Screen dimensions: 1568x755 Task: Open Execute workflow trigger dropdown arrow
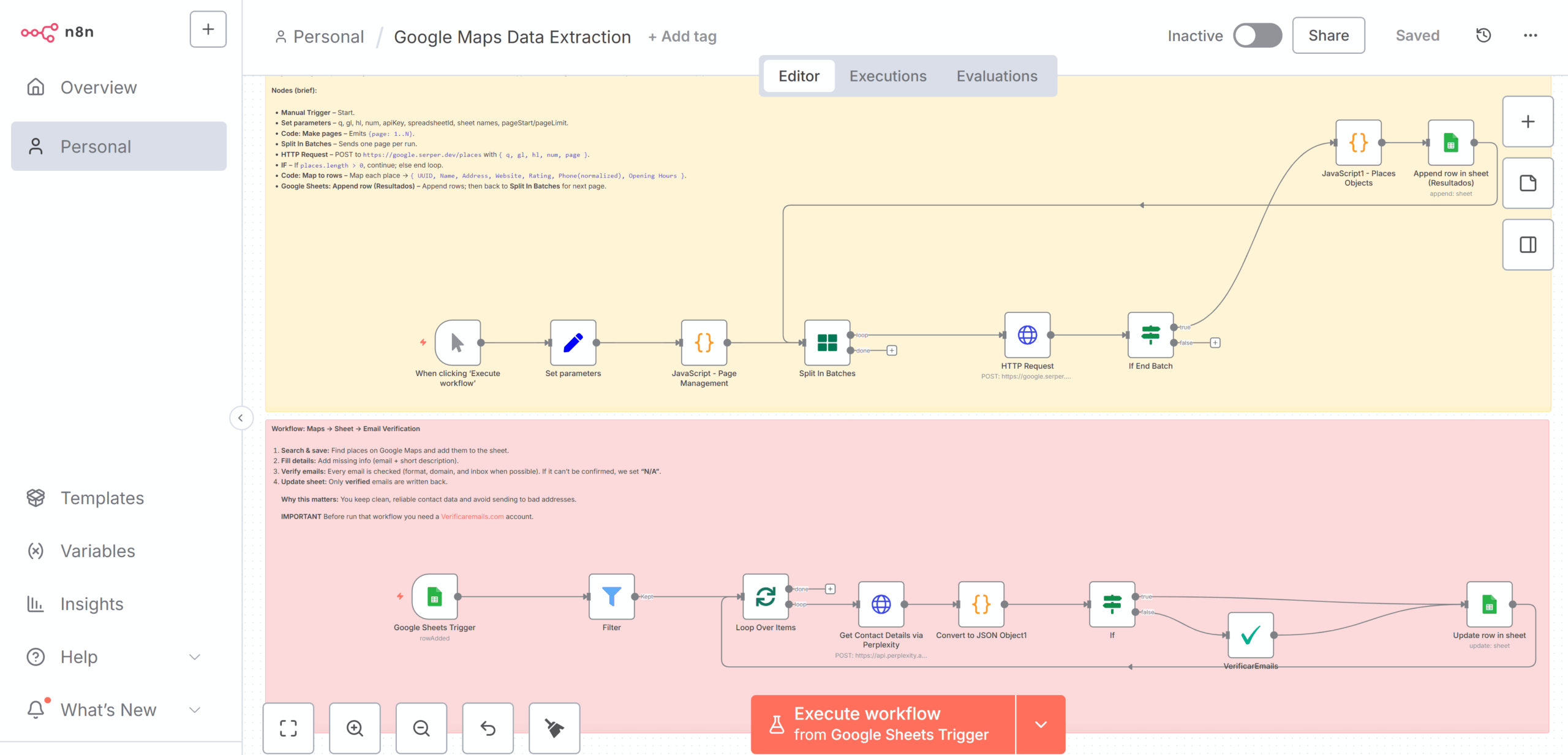1041,724
